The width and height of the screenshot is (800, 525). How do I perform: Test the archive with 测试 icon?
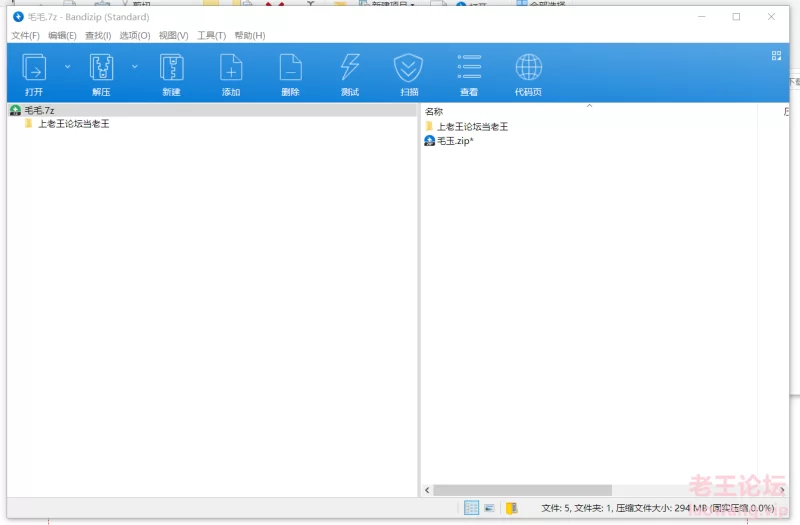pyautogui.click(x=350, y=74)
